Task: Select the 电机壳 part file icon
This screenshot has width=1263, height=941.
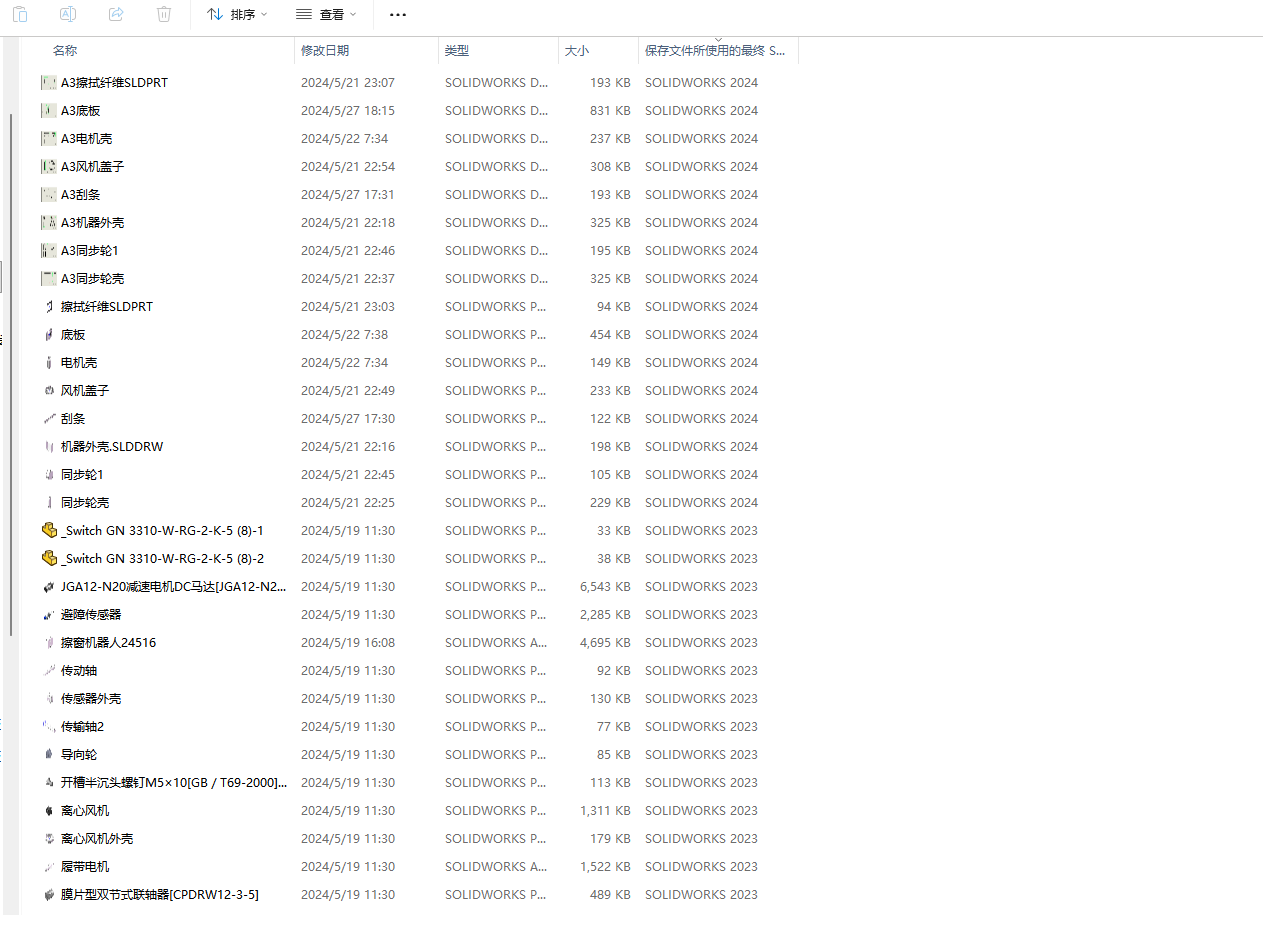Action: pyautogui.click(x=49, y=362)
